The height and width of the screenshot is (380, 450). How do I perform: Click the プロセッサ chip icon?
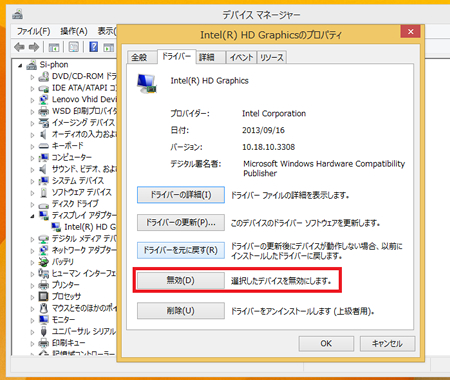(44, 297)
